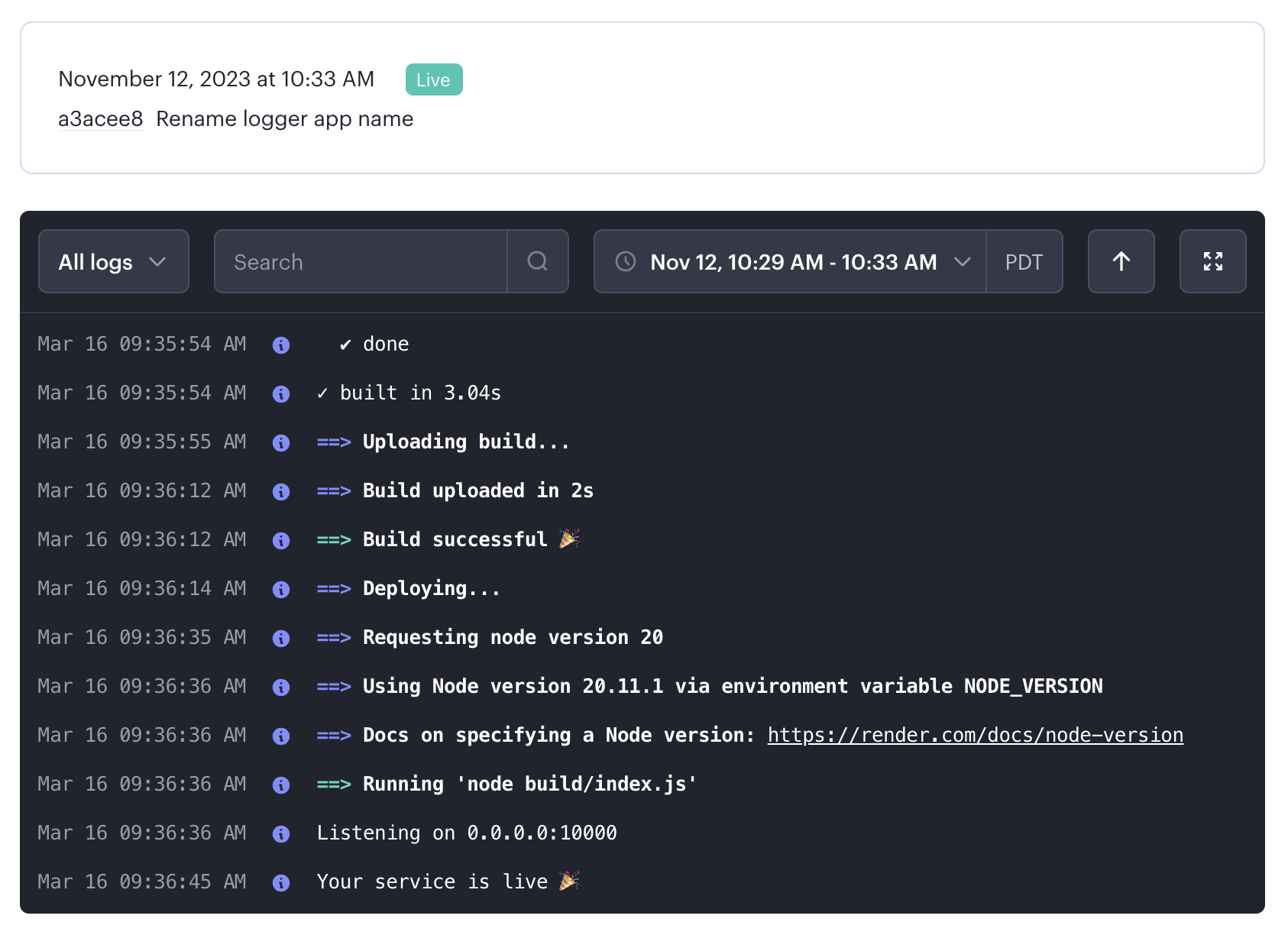Click the info icon beside 'Your service is live'
1288x935 pixels.
pyautogui.click(x=281, y=882)
